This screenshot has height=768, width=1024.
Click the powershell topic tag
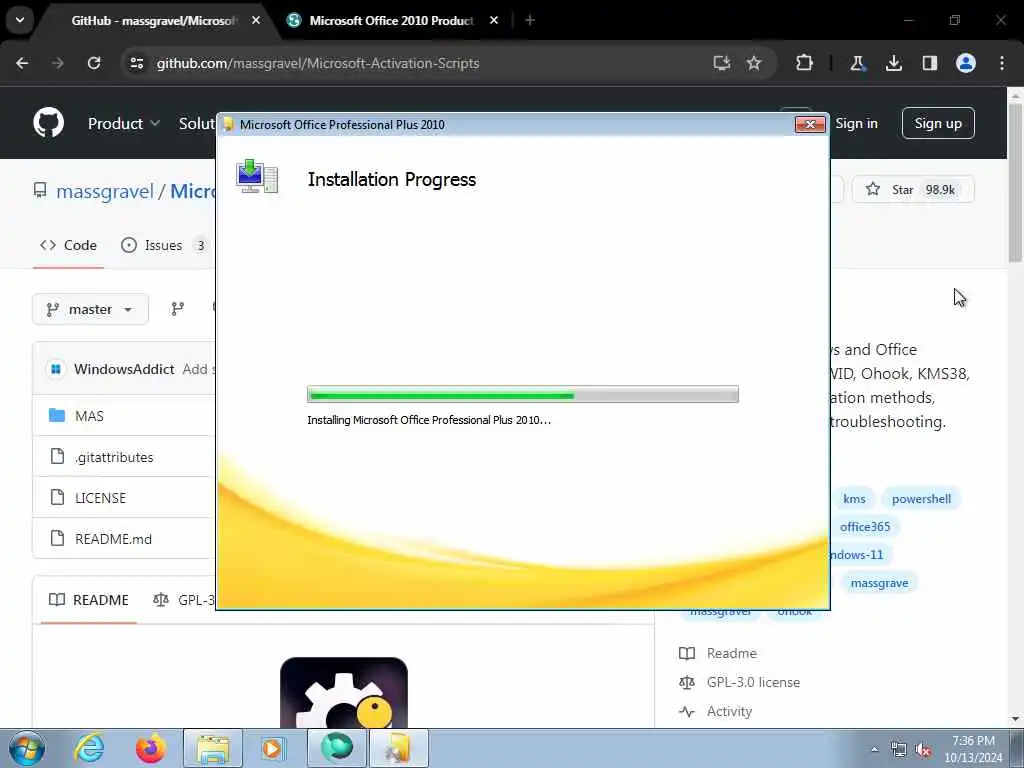point(921,499)
